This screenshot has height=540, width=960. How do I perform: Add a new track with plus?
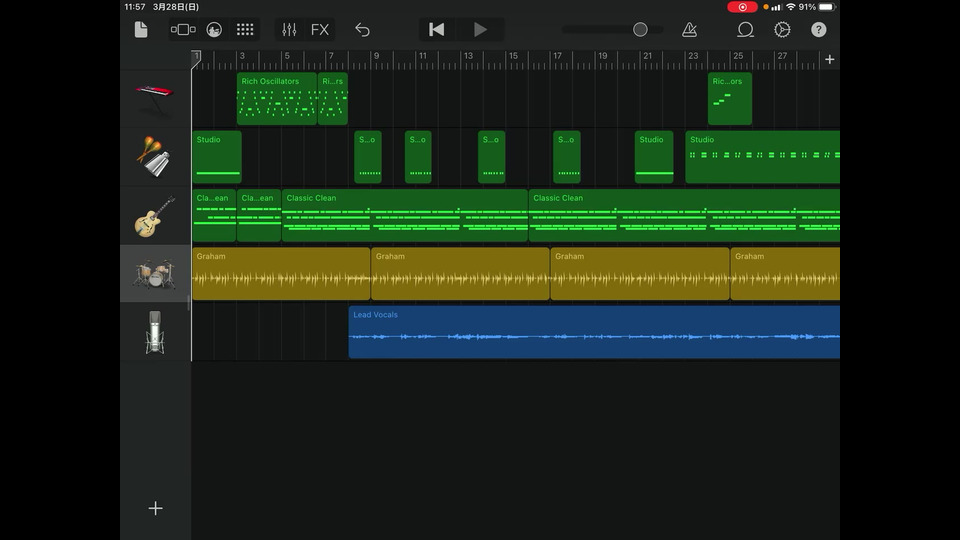pos(156,508)
